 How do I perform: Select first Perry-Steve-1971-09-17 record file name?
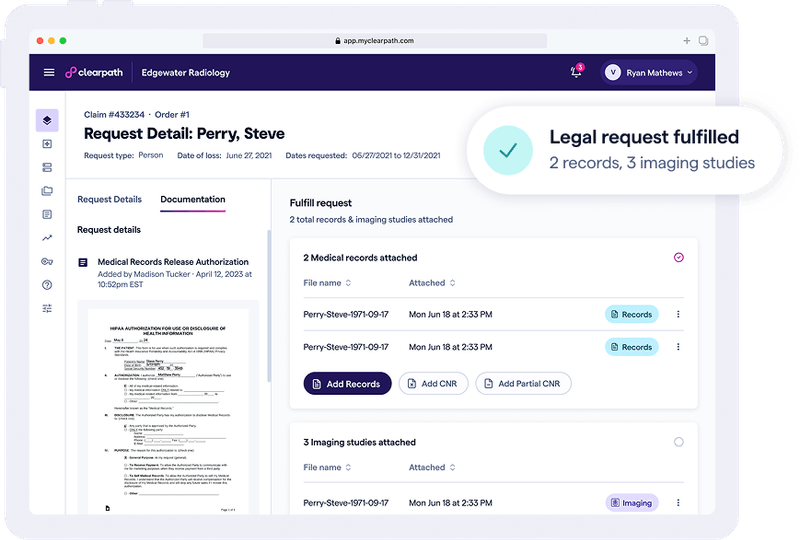(346, 314)
